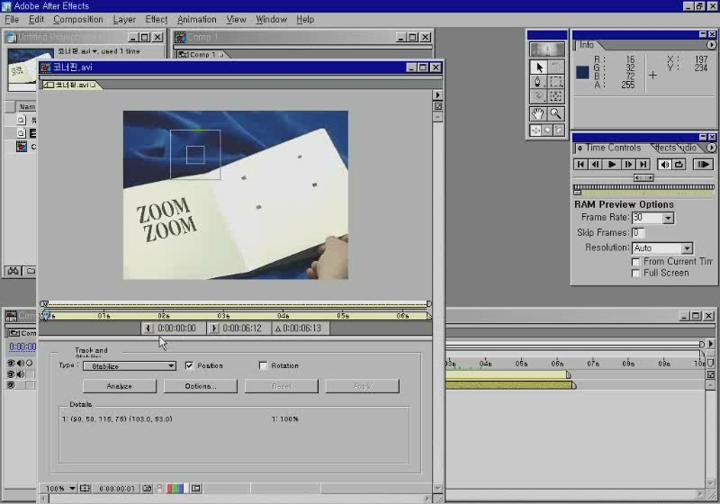Click the binoculars find icon in Project window
Viewport: 720px width, 504px height.
[x=13, y=271]
